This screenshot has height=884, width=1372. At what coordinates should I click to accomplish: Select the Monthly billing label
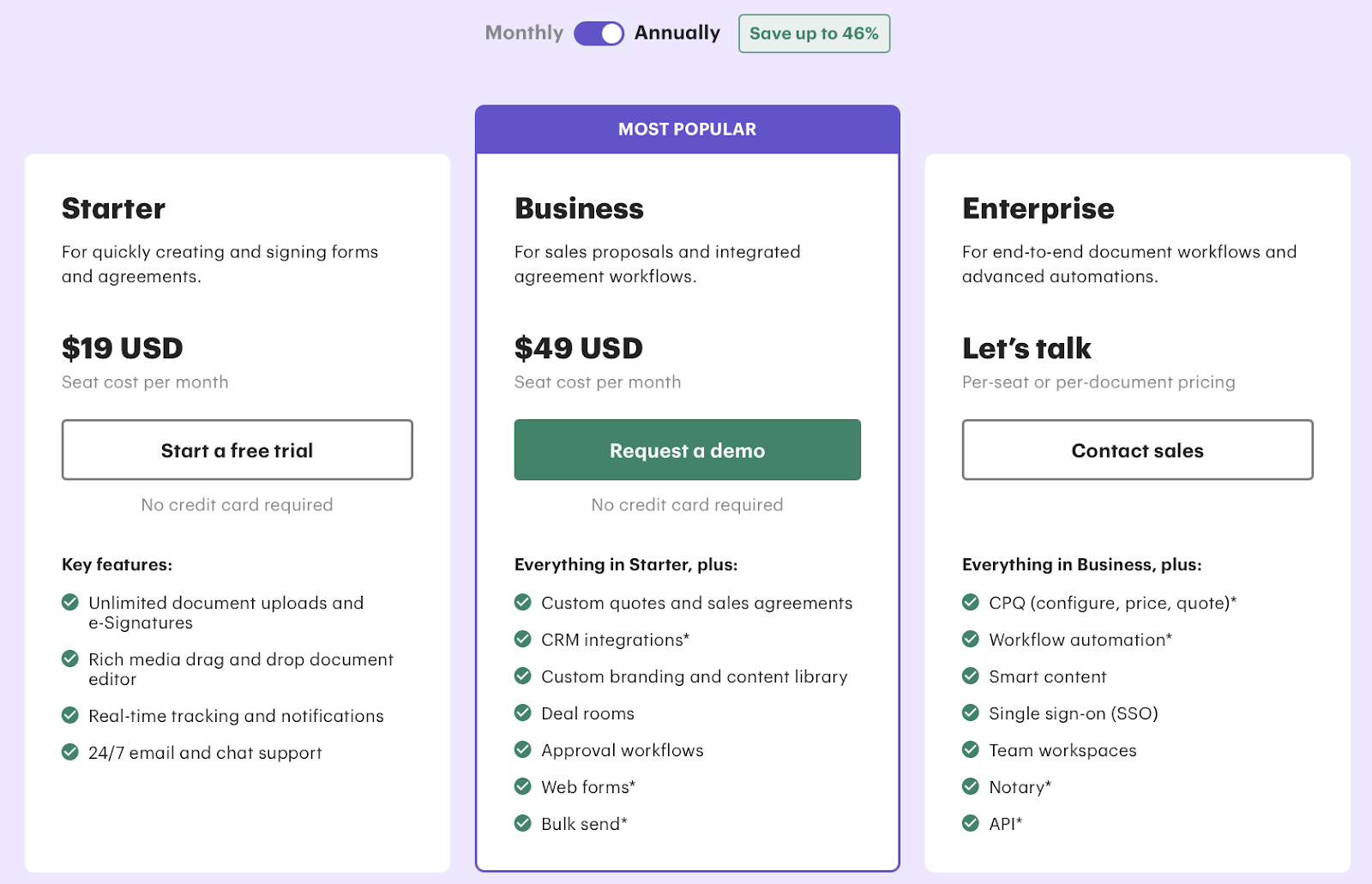point(523,33)
